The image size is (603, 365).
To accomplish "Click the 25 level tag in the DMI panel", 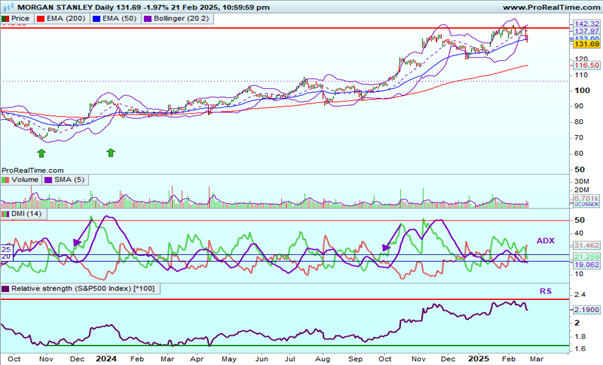I will click(6, 250).
